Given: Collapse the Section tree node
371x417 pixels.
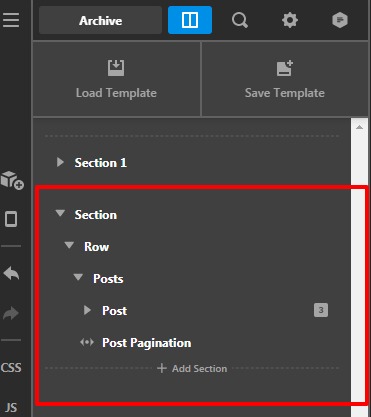Looking at the screenshot, I should pyautogui.click(x=60, y=213).
